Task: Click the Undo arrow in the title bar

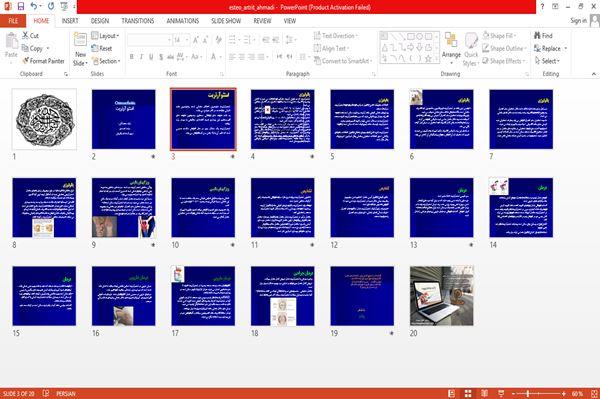Action: pos(34,6)
